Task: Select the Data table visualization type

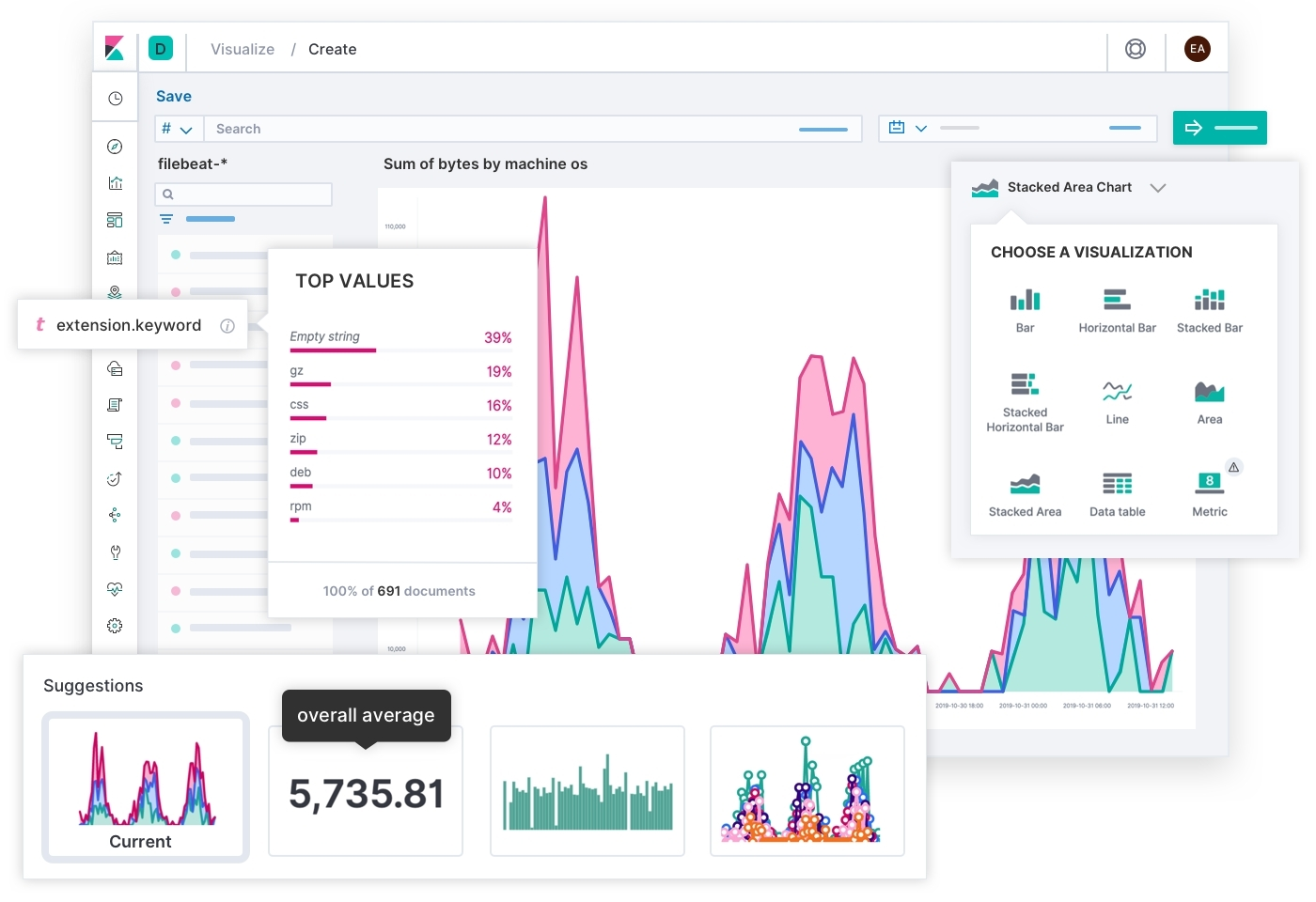Action: point(1117,490)
